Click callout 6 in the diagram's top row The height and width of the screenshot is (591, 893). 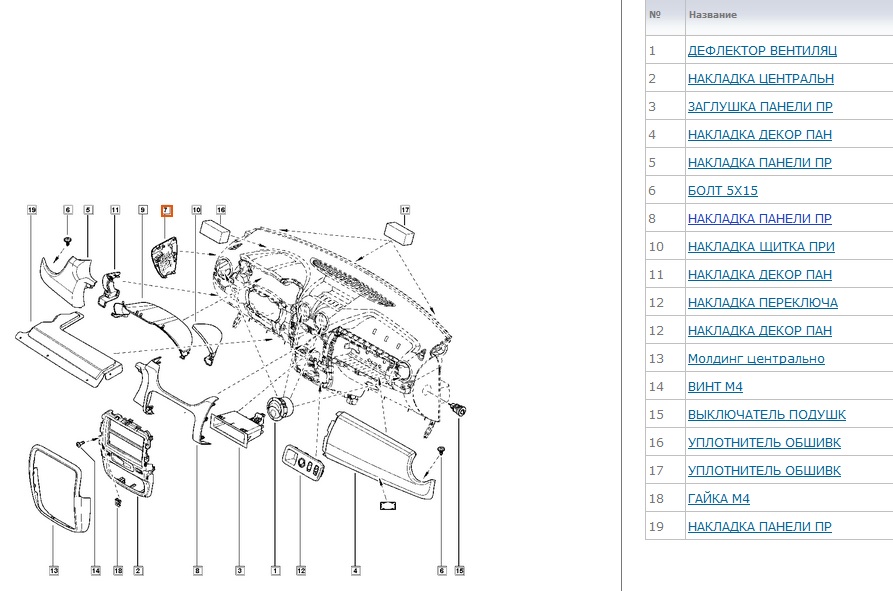tap(68, 210)
